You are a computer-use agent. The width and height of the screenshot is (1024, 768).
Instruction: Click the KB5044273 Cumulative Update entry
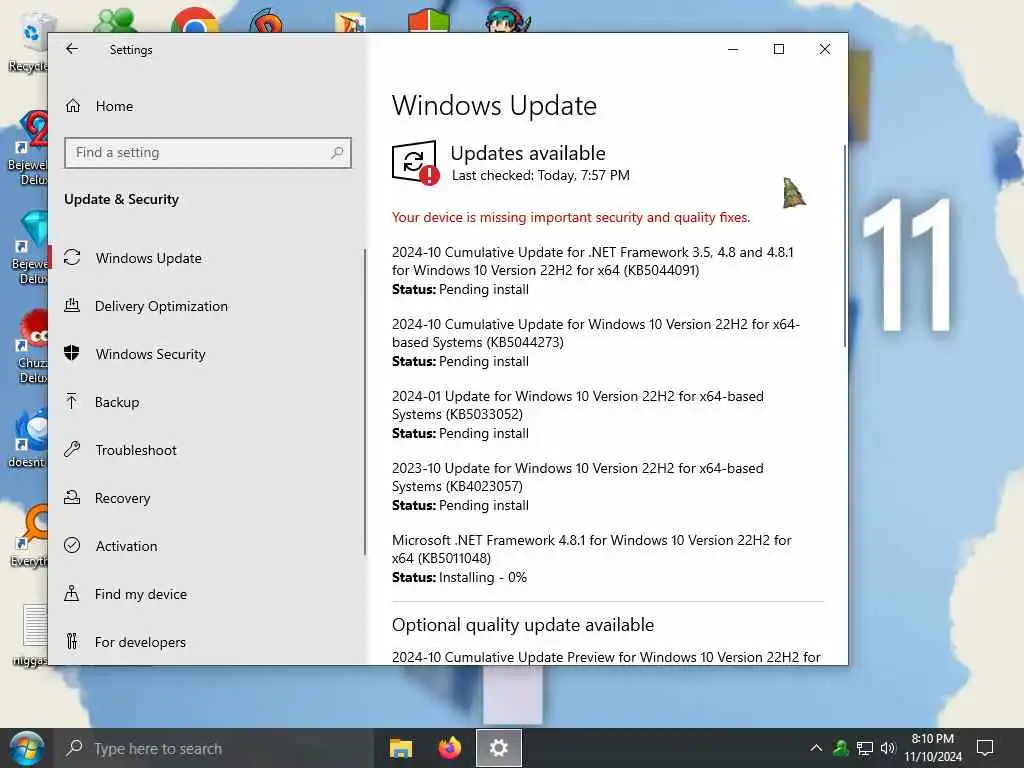coord(596,332)
